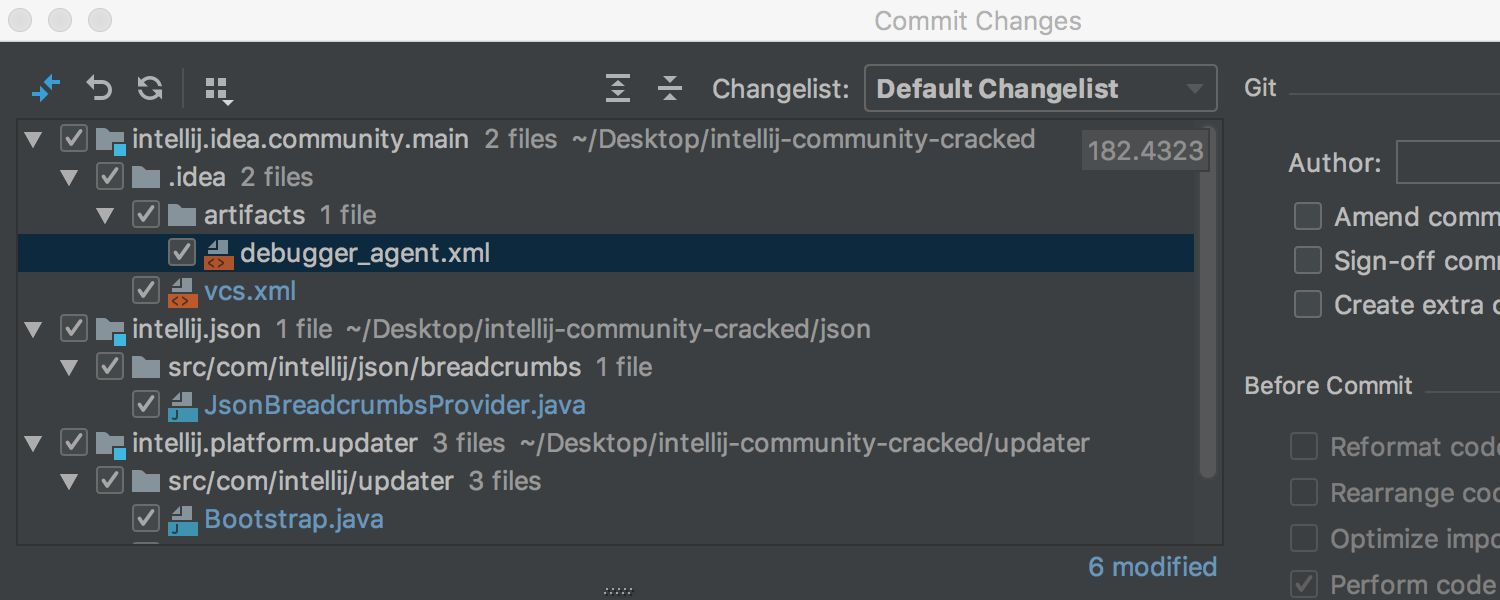Click the src/com/intellij/updater folder icon
The width and height of the screenshot is (1500, 600).
point(146,481)
